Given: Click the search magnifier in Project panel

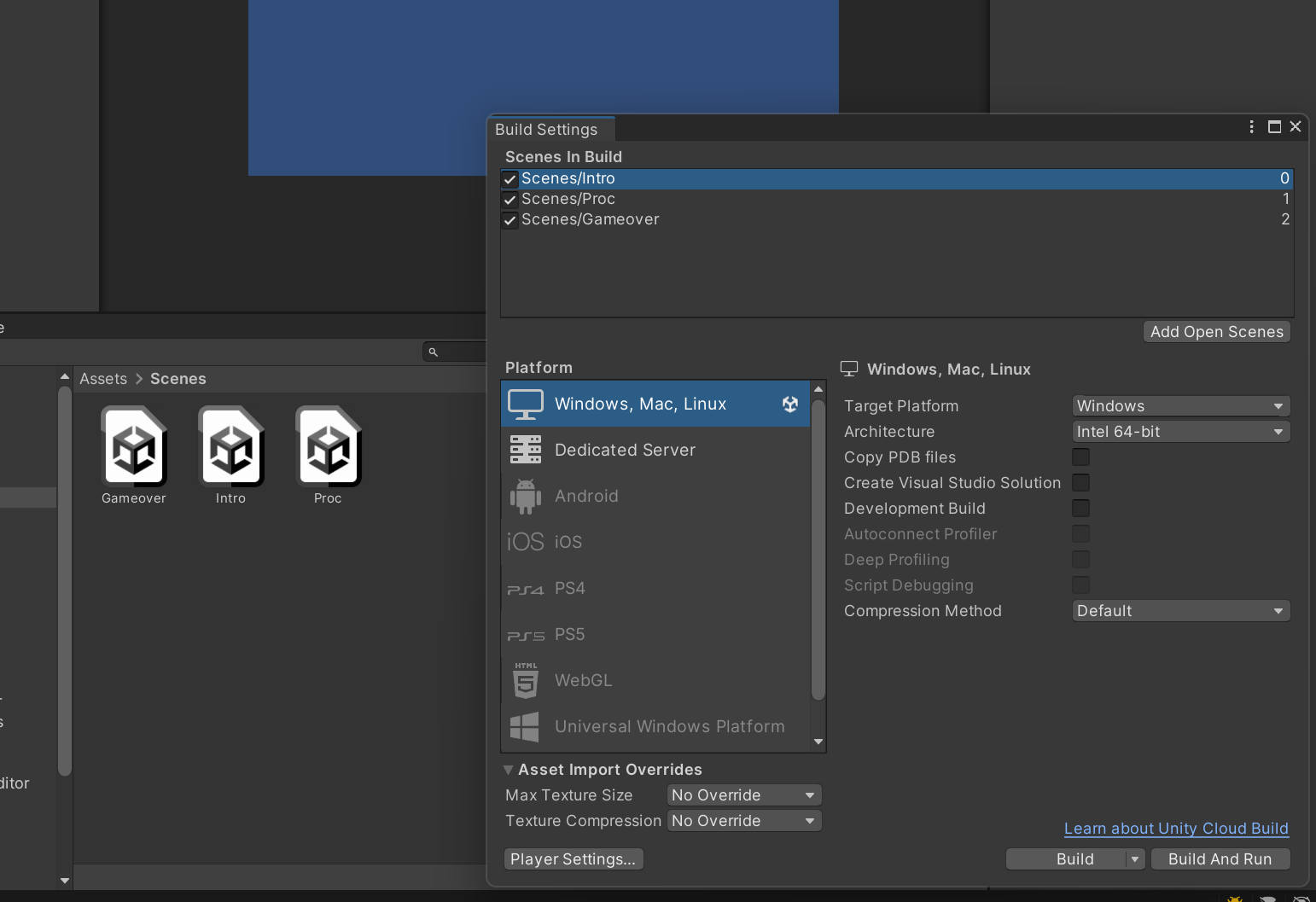Looking at the screenshot, I should 434,352.
